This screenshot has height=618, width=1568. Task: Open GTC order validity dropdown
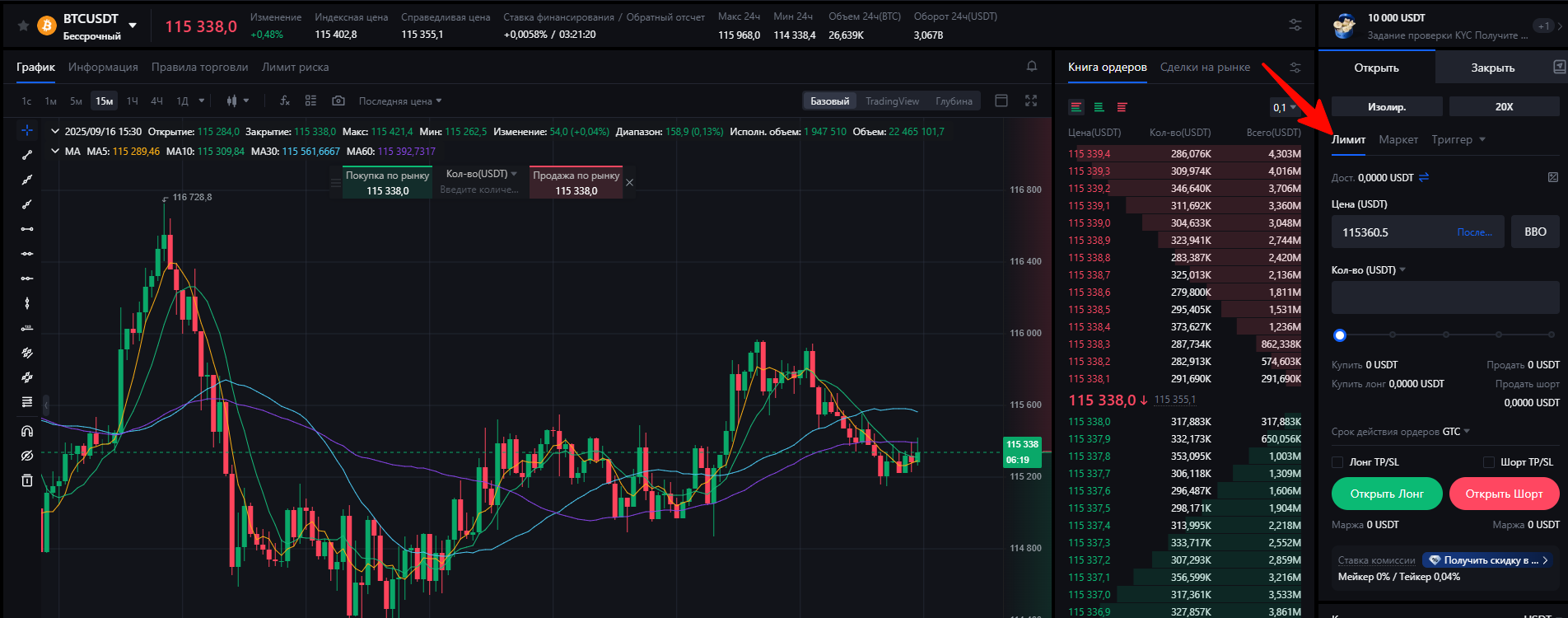tap(1456, 431)
